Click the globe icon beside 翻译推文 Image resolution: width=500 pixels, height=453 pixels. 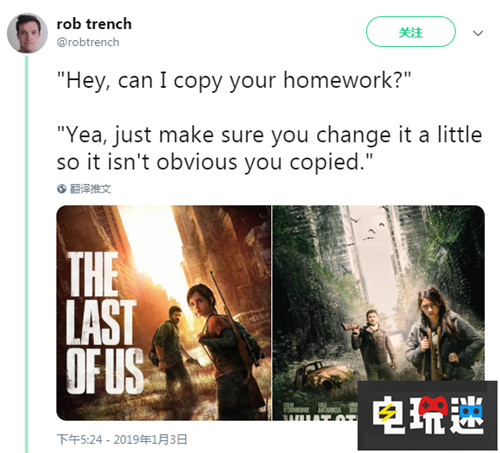tap(61, 189)
